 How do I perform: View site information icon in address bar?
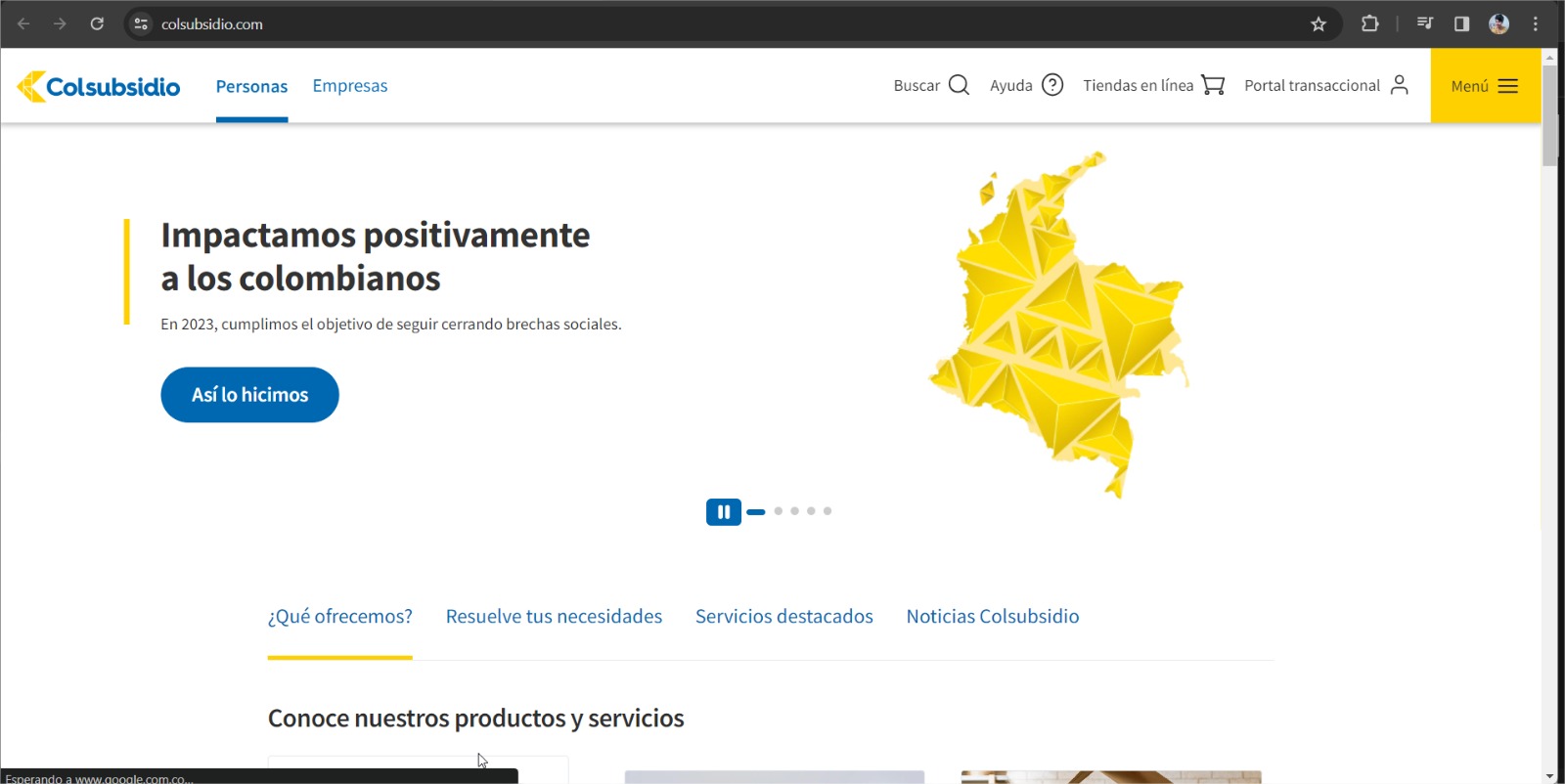point(141,24)
